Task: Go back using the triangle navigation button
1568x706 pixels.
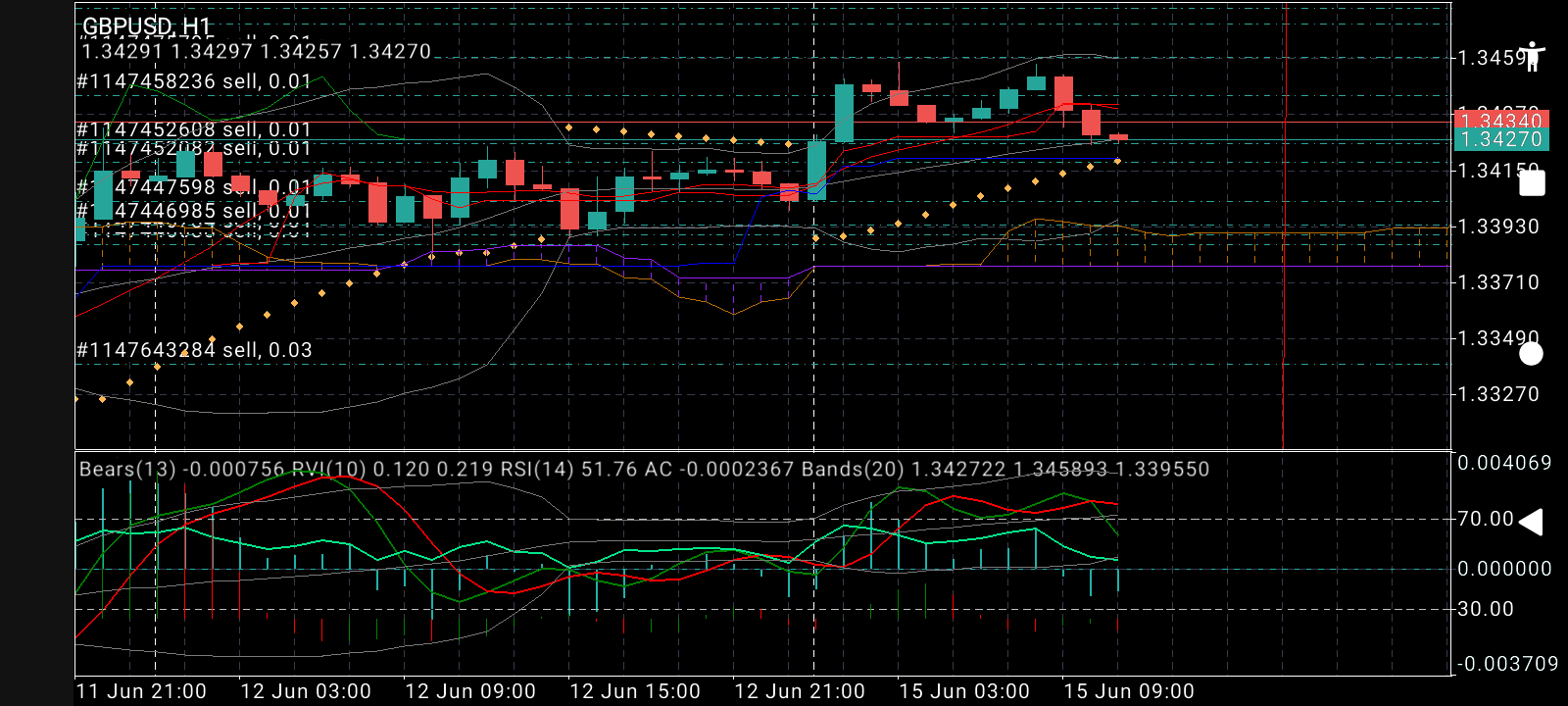Action: [1531, 523]
